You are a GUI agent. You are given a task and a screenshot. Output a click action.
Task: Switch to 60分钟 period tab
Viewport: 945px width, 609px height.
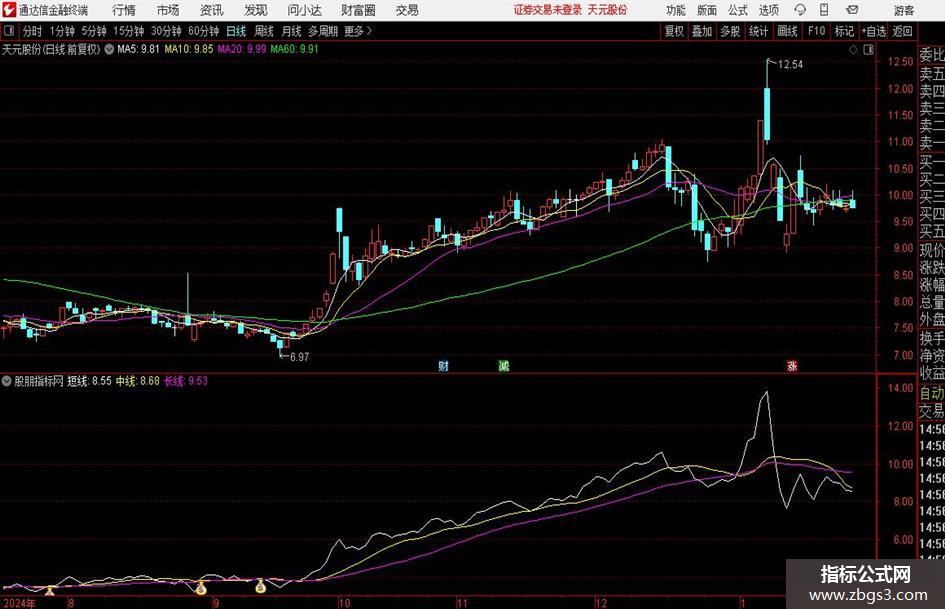pos(203,31)
